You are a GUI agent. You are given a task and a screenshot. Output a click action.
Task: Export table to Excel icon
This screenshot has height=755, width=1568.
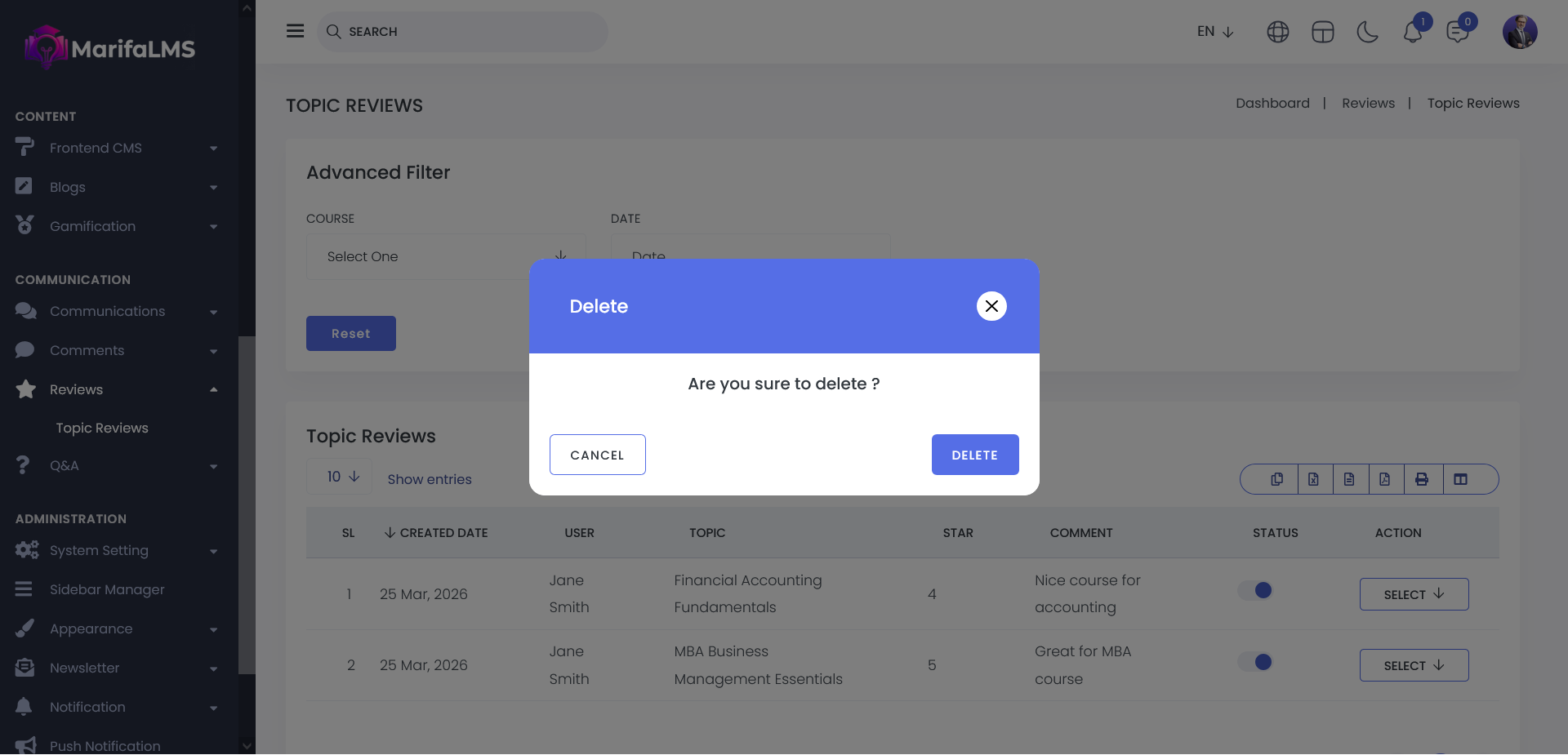[1313, 479]
